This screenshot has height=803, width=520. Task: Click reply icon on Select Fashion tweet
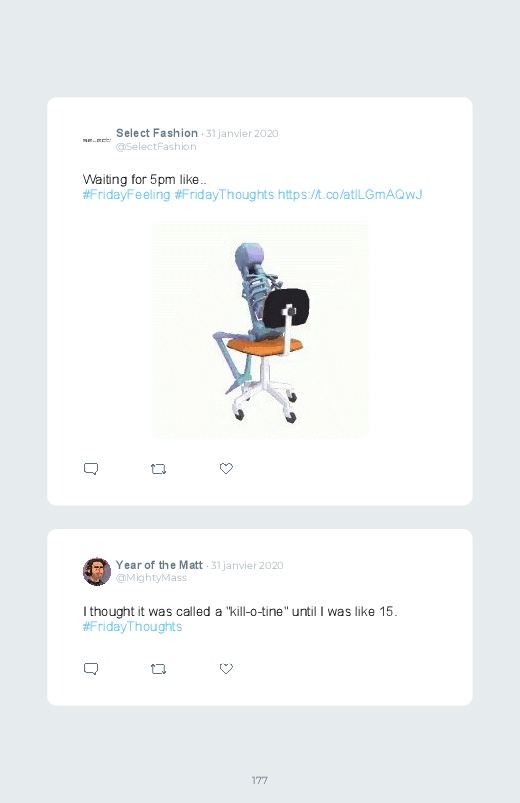[x=91, y=469]
